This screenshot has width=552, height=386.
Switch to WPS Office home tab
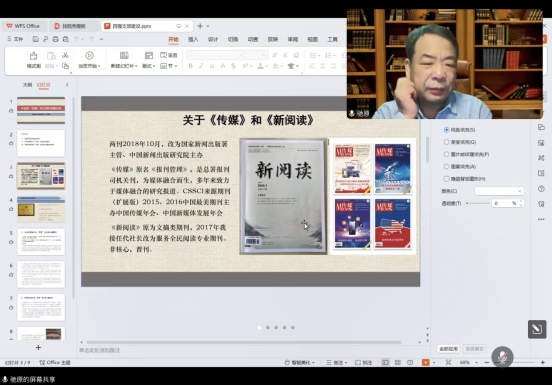23,26
